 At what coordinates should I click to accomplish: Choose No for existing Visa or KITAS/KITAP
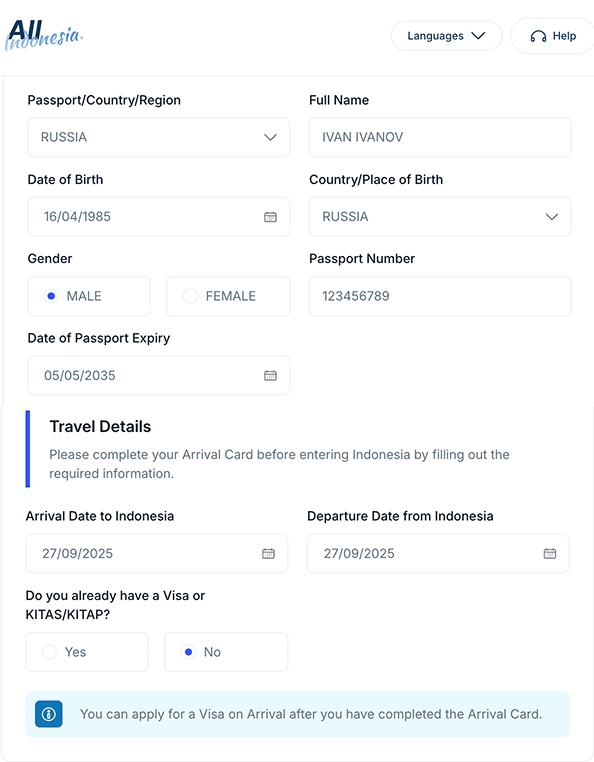click(x=226, y=652)
